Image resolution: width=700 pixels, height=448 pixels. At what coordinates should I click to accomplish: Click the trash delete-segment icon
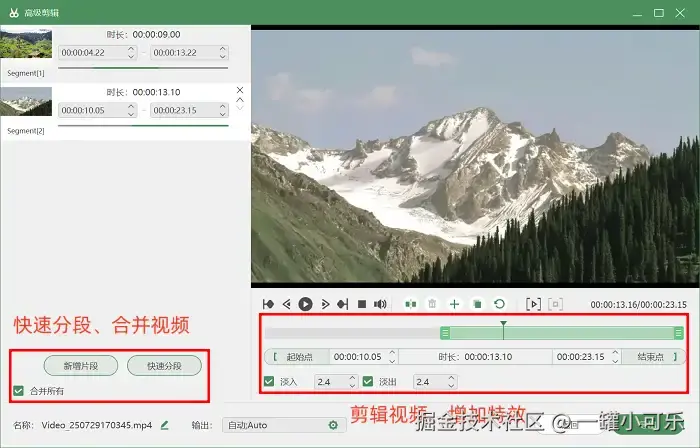(432, 304)
